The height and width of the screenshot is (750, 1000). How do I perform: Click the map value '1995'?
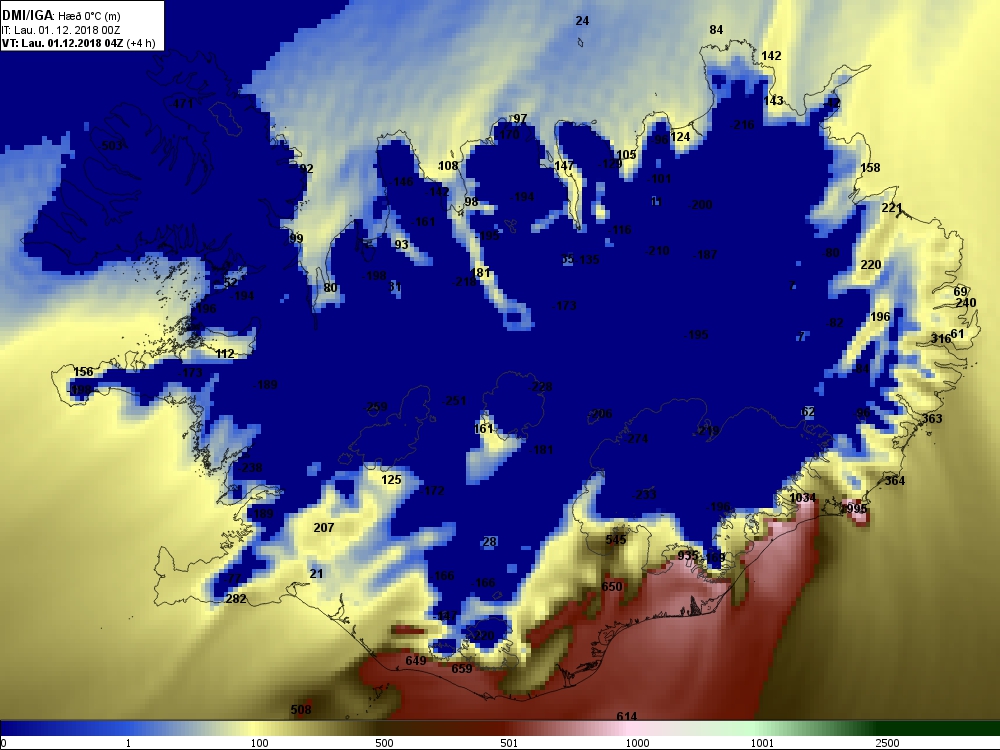(854, 509)
